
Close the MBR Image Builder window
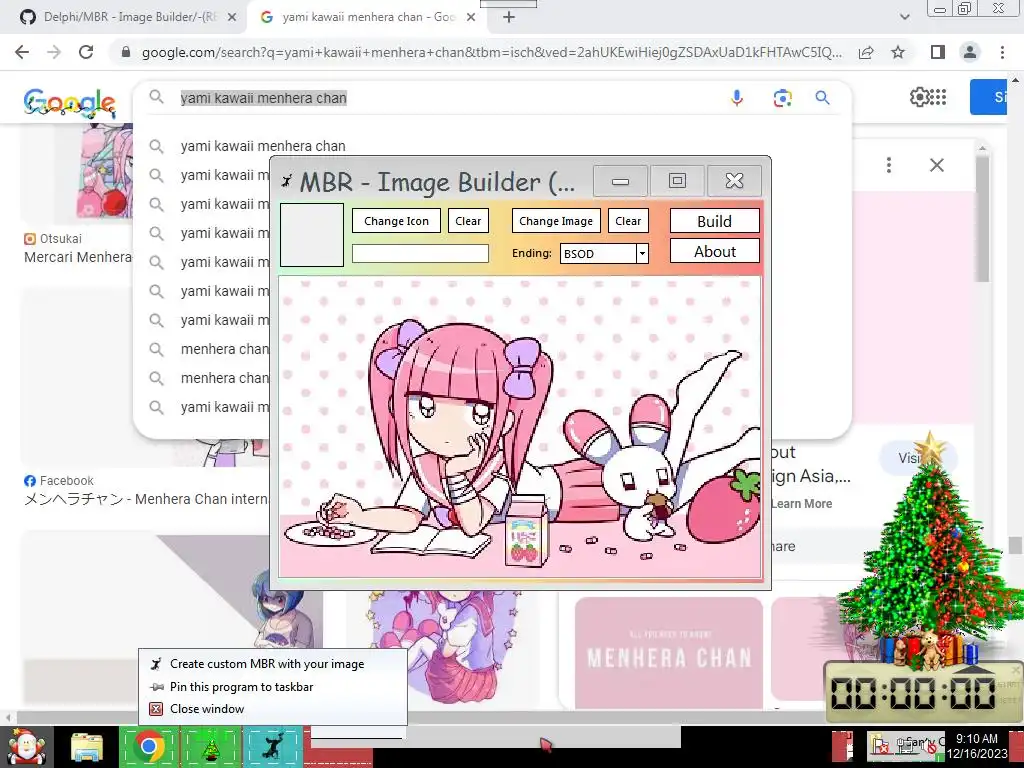734,181
